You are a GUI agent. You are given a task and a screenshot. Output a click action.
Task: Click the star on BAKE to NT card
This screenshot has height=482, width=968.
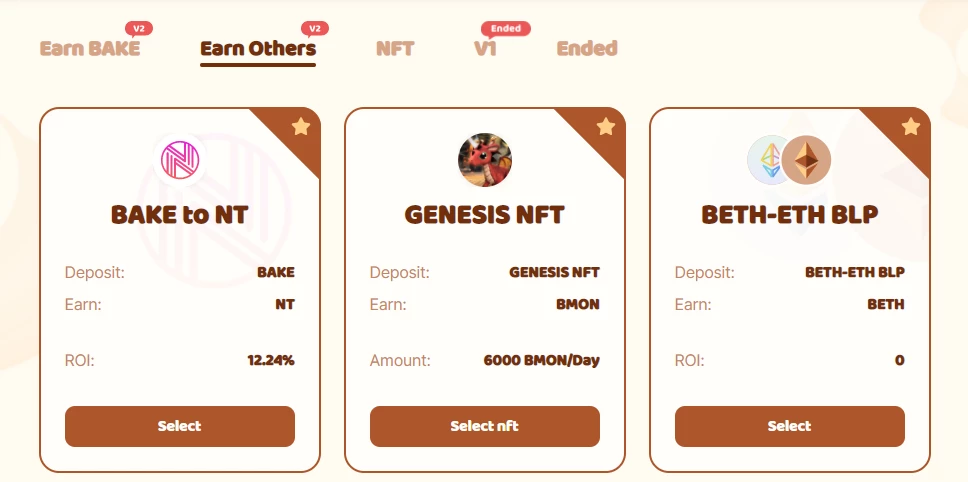(x=301, y=127)
